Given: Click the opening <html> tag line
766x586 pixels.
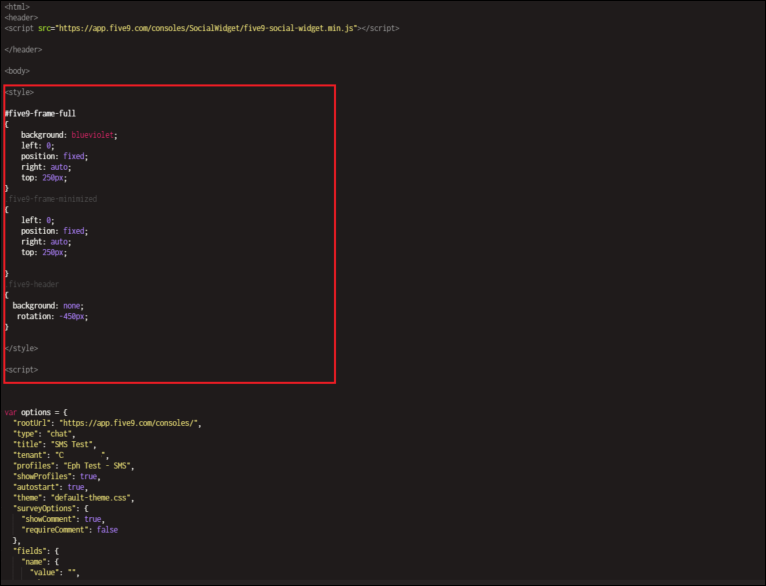Looking at the screenshot, I should 17,7.
